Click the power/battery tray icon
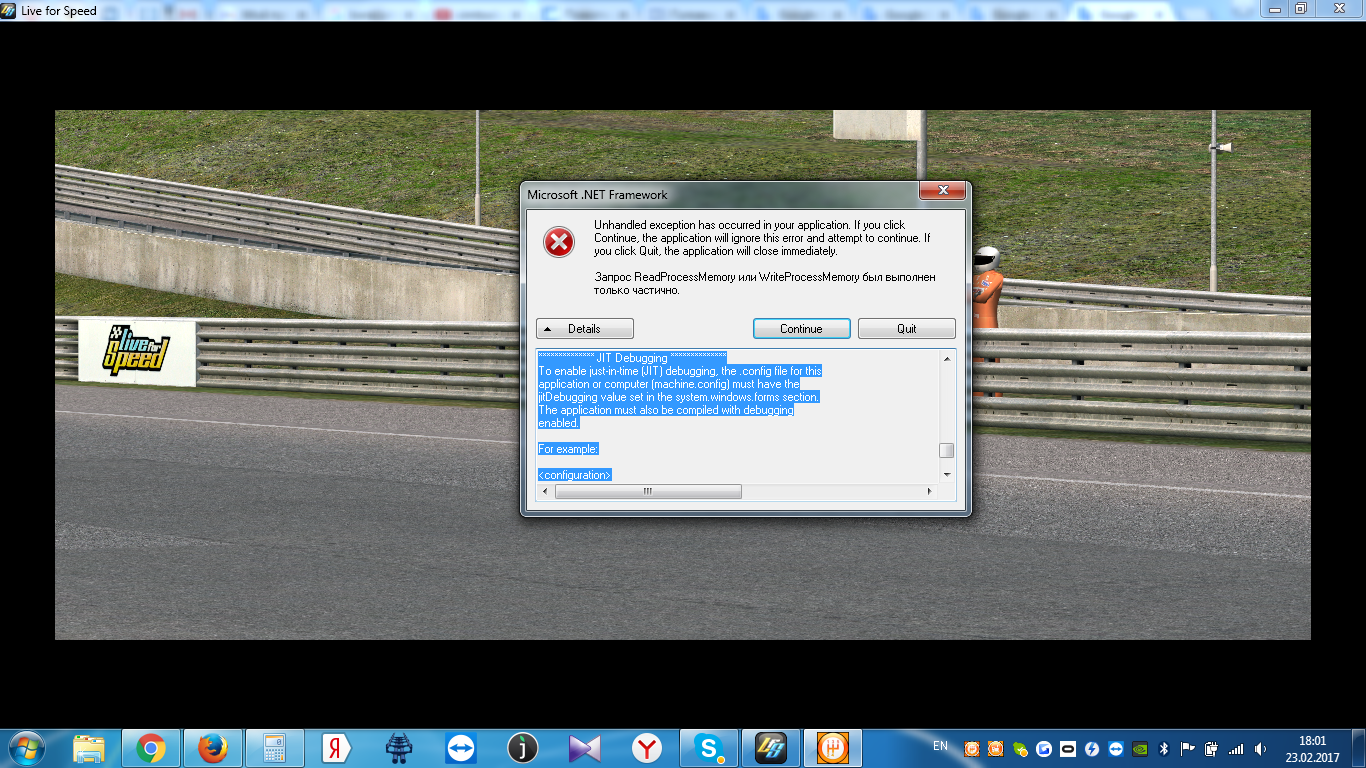The width and height of the screenshot is (1366, 768). 1212,748
